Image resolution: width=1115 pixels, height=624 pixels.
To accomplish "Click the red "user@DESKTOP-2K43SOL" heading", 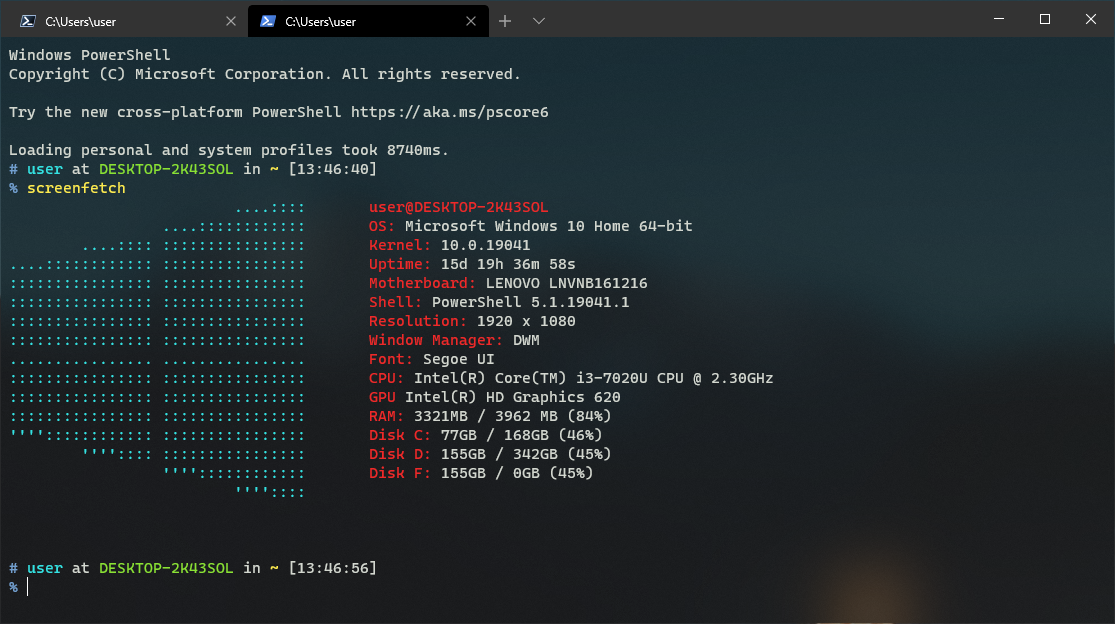I will (x=459, y=208).
